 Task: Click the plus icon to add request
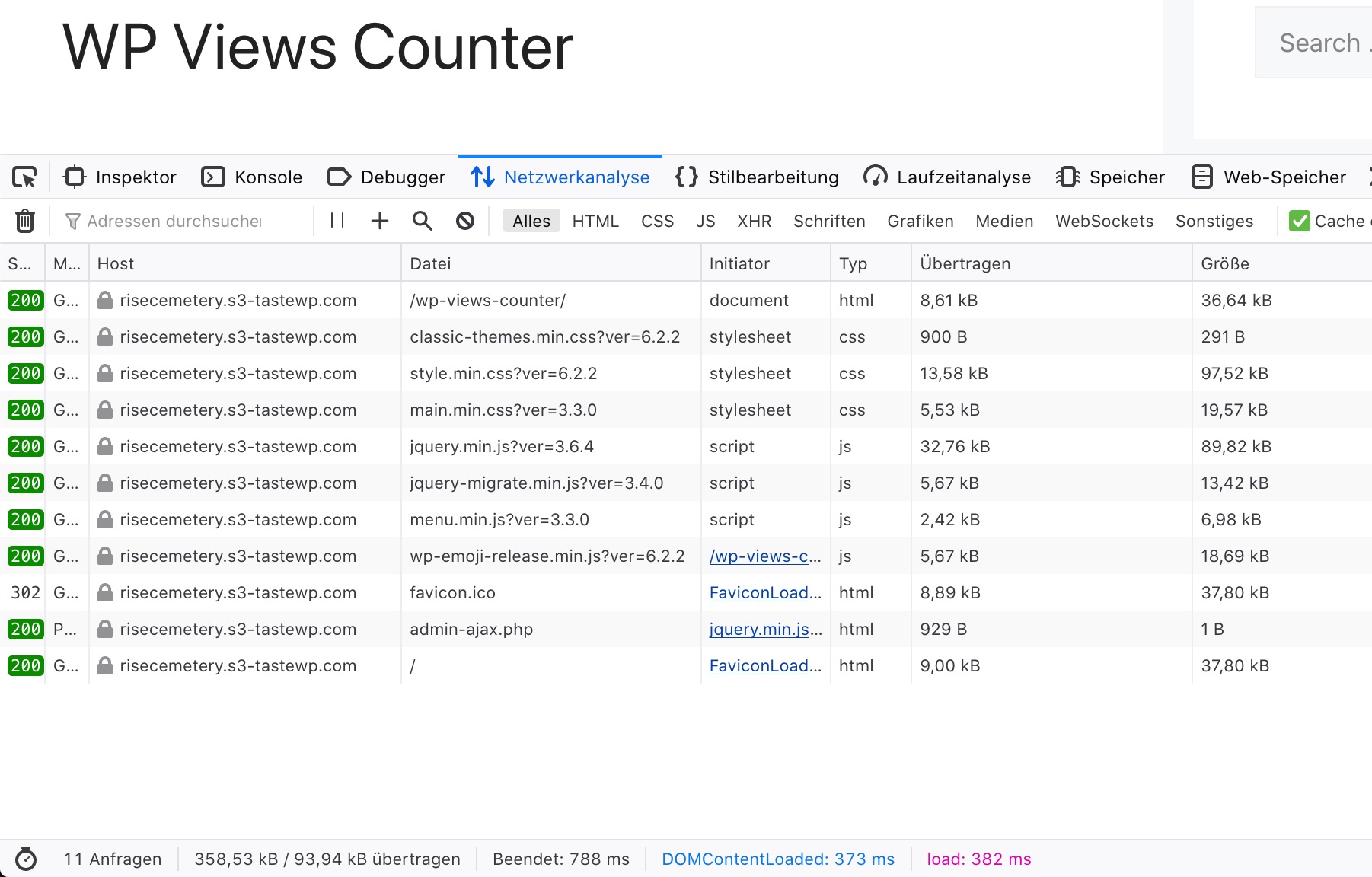pyautogui.click(x=379, y=221)
